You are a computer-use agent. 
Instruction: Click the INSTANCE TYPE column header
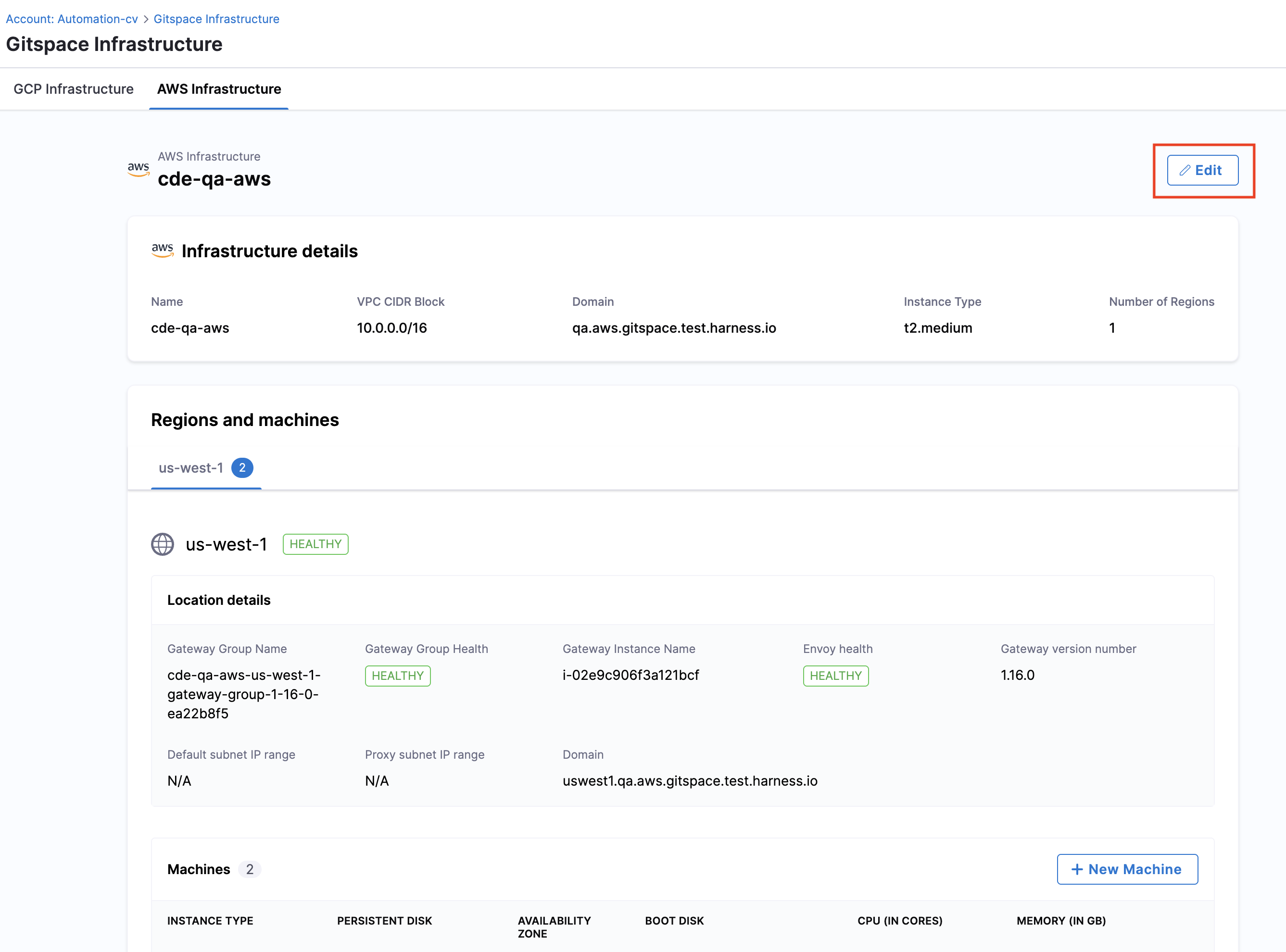[x=210, y=920]
